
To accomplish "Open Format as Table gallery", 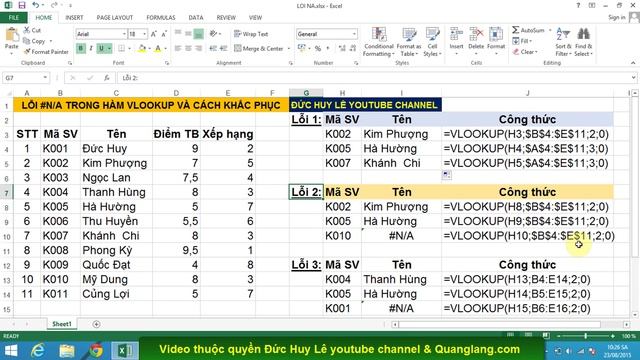I will coord(409,42).
